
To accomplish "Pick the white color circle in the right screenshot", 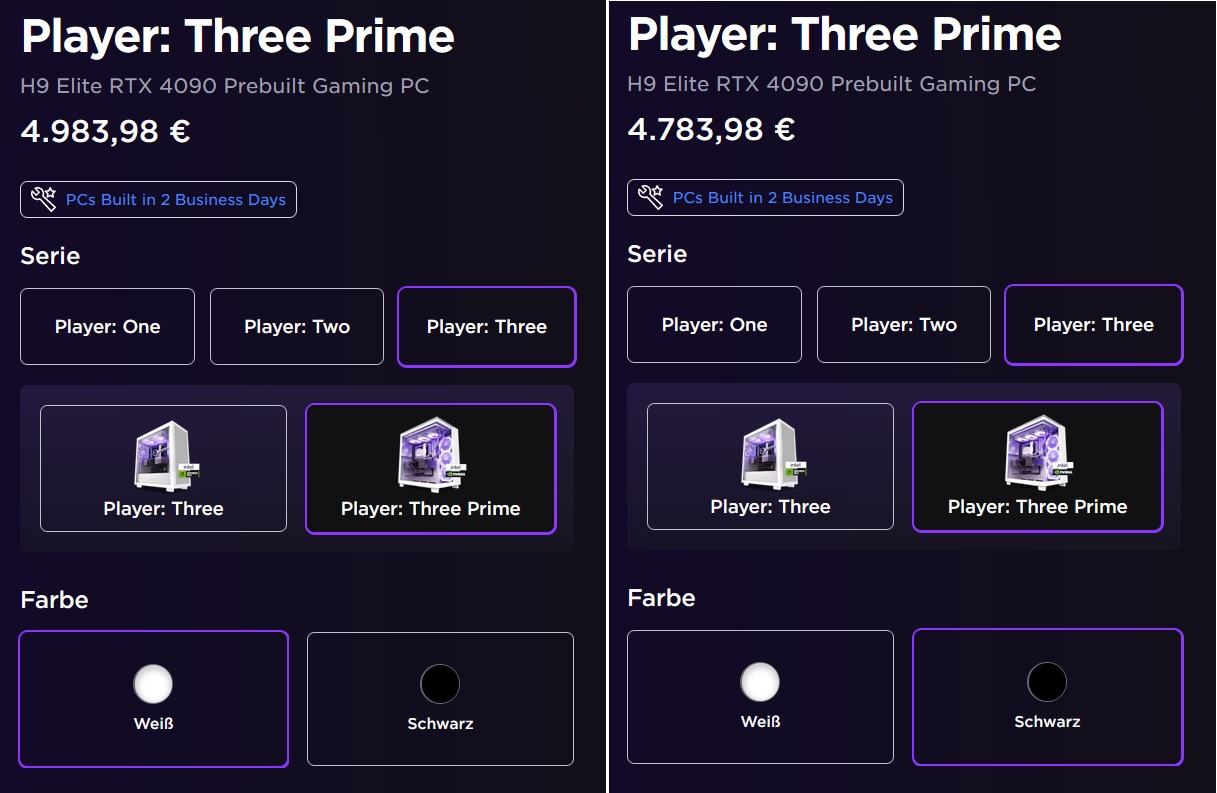I will (760, 683).
